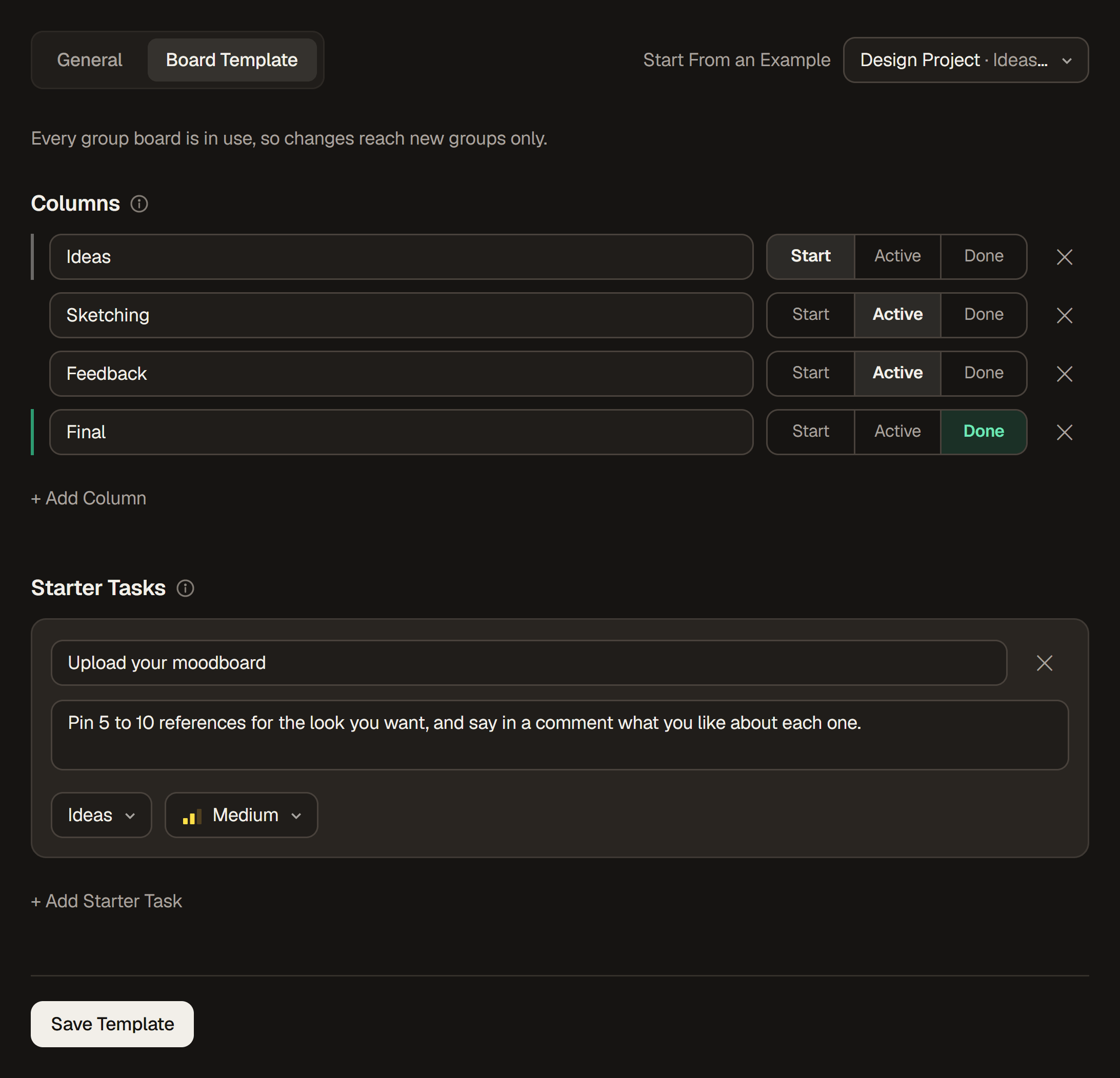Remove the Ideas column
This screenshot has height=1078, width=1120.
(x=1064, y=257)
